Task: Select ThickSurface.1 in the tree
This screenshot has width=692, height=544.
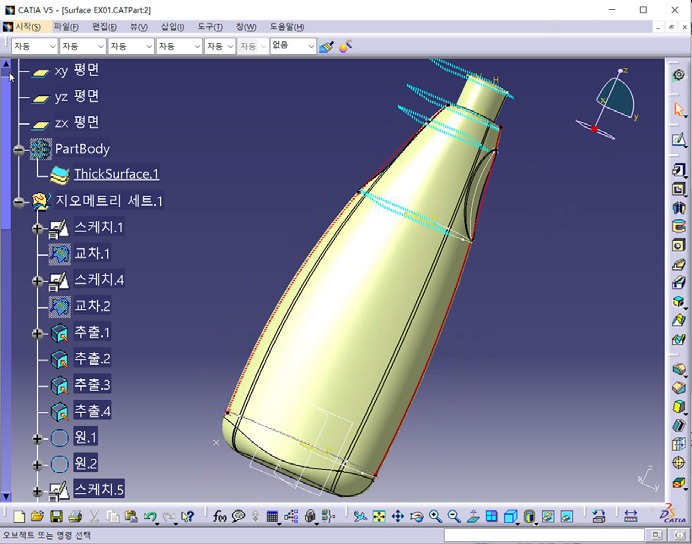Action: pos(116,174)
